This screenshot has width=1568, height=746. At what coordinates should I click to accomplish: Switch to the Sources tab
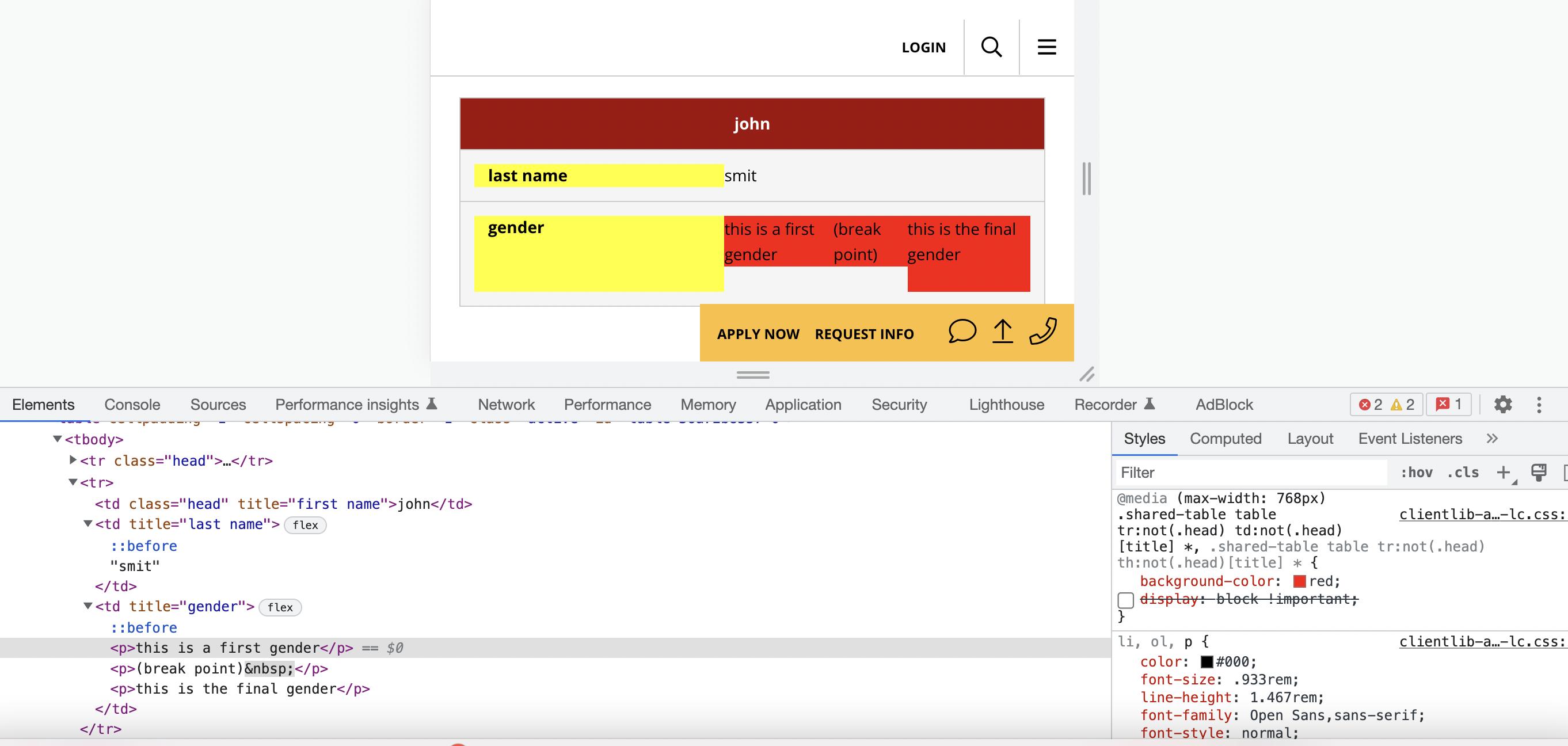218,405
